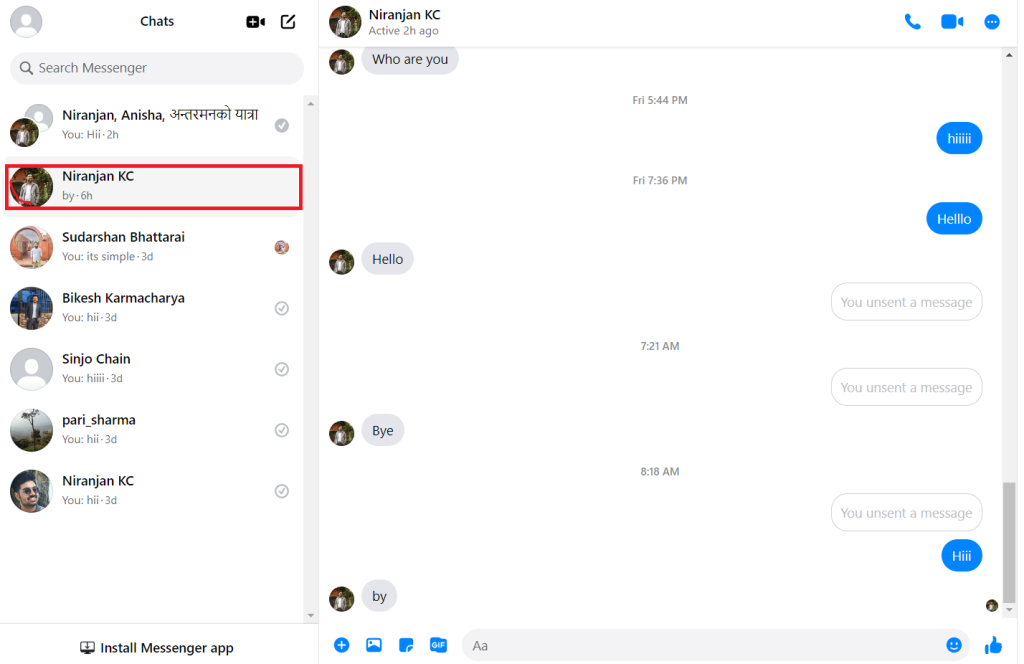Click Sinjo Chain default avatar
This screenshot has height=664, width=1024.
[31, 369]
